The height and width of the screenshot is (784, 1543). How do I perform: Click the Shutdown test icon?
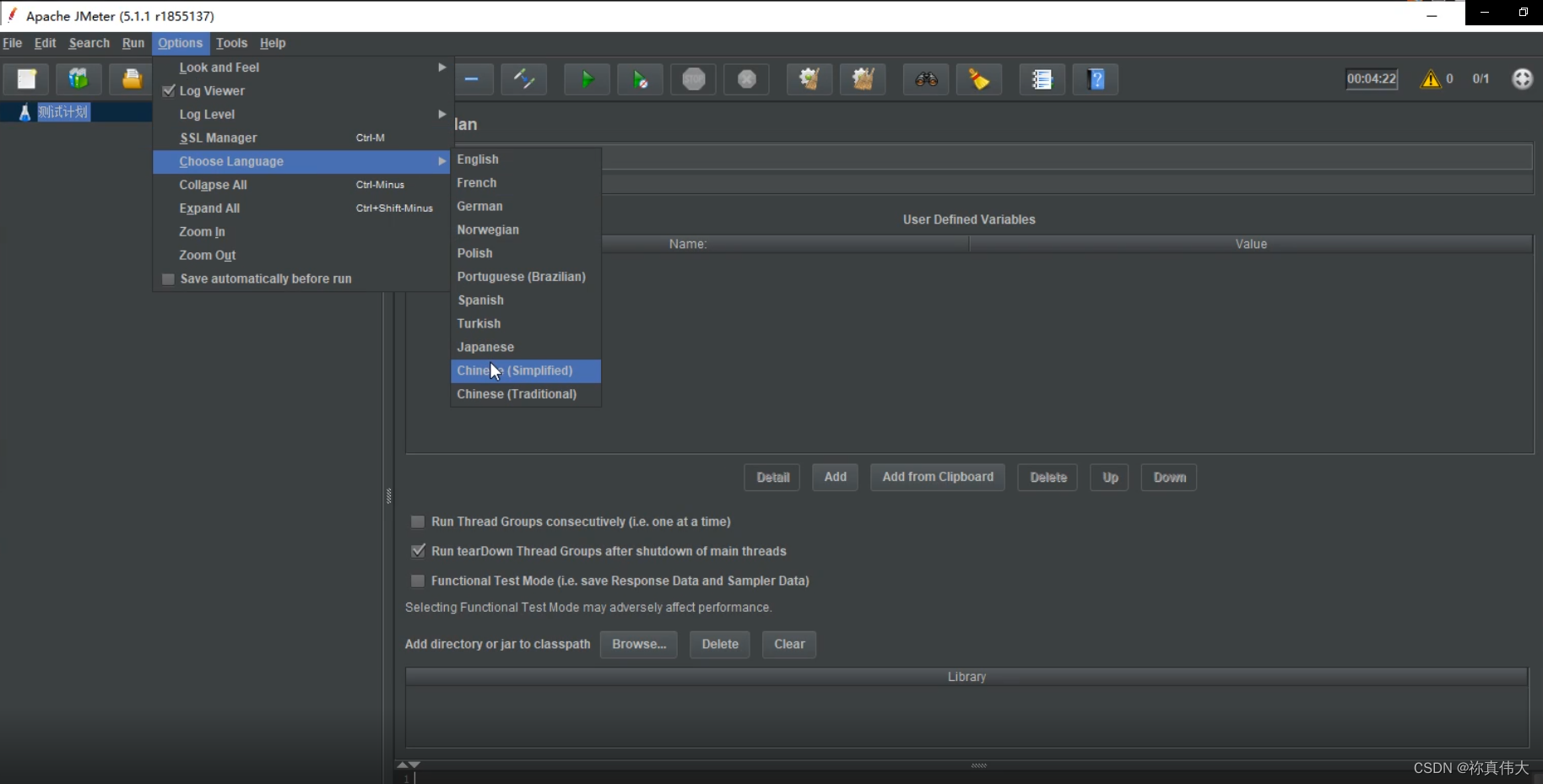pos(747,79)
